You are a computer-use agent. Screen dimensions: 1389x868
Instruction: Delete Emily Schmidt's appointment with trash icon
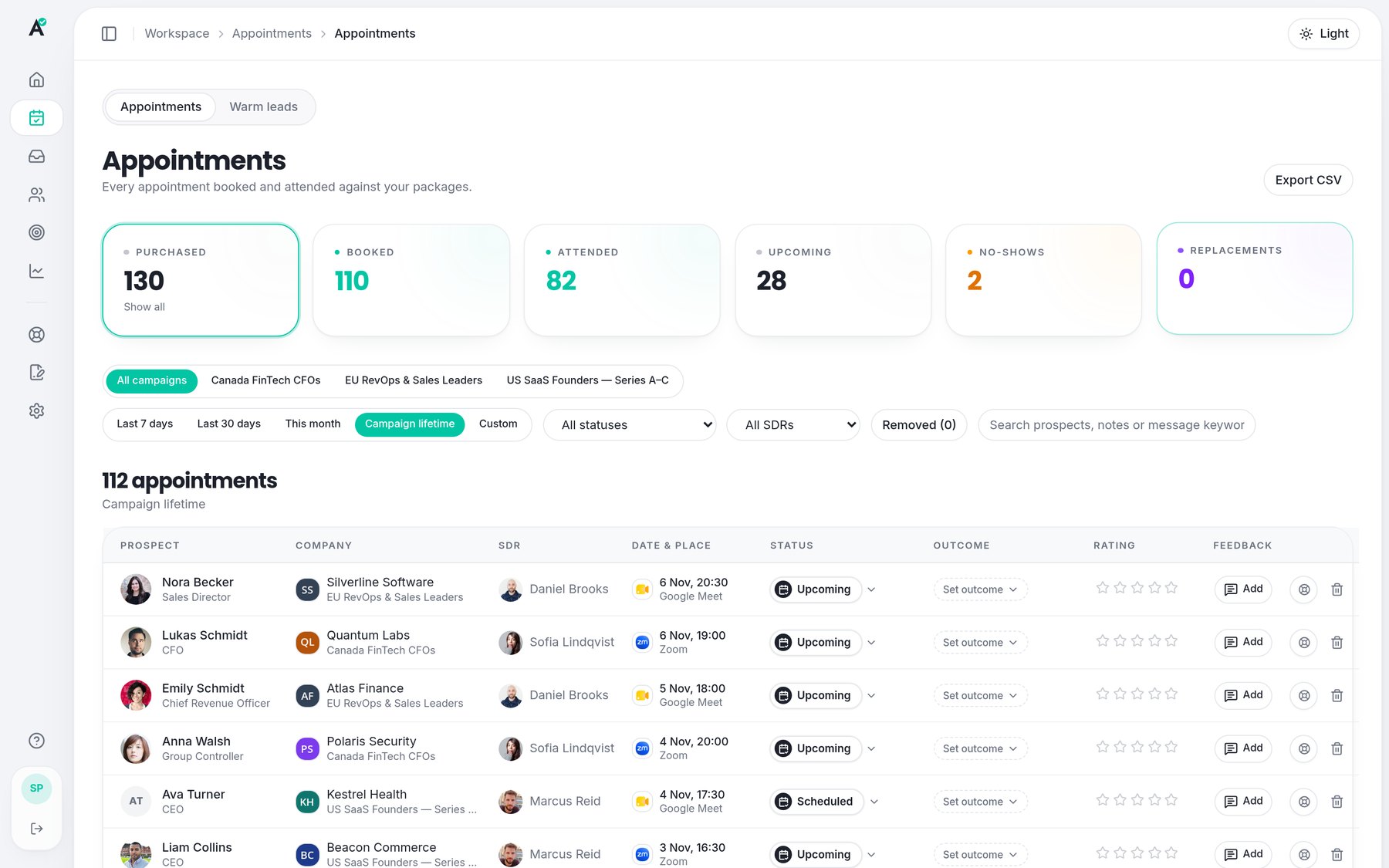(1337, 696)
